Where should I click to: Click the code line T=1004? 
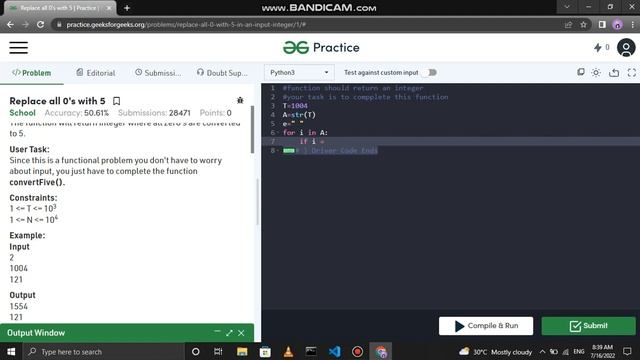[x=295, y=106]
